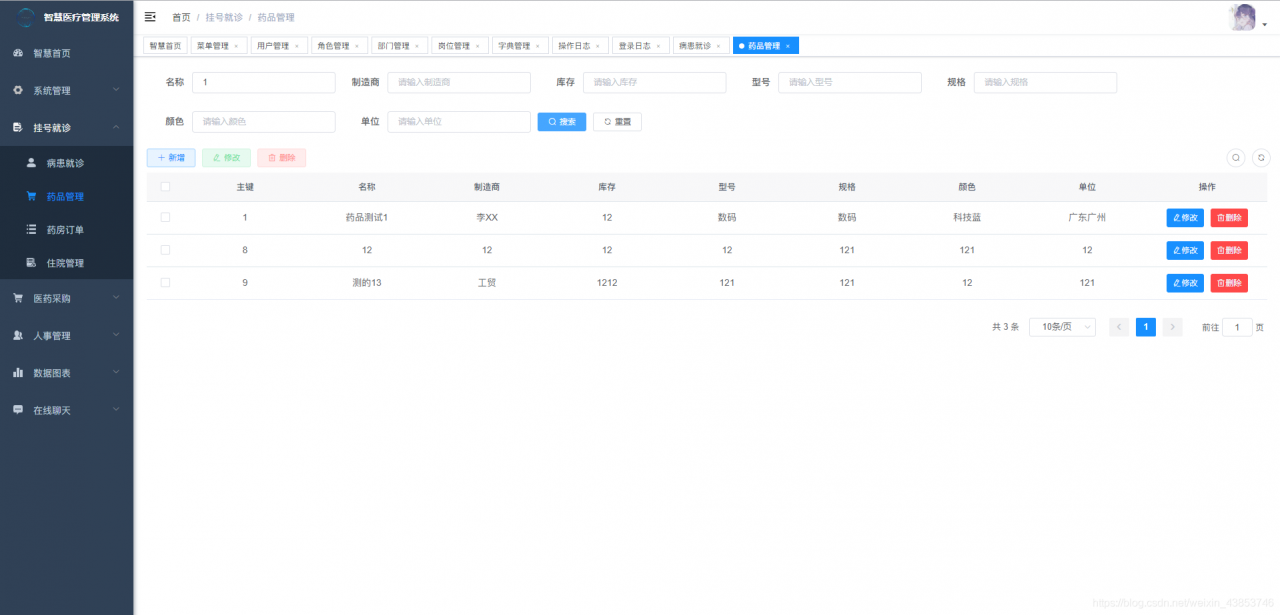Expand 医药采购 in the sidebar
1280x615 pixels.
click(66, 298)
